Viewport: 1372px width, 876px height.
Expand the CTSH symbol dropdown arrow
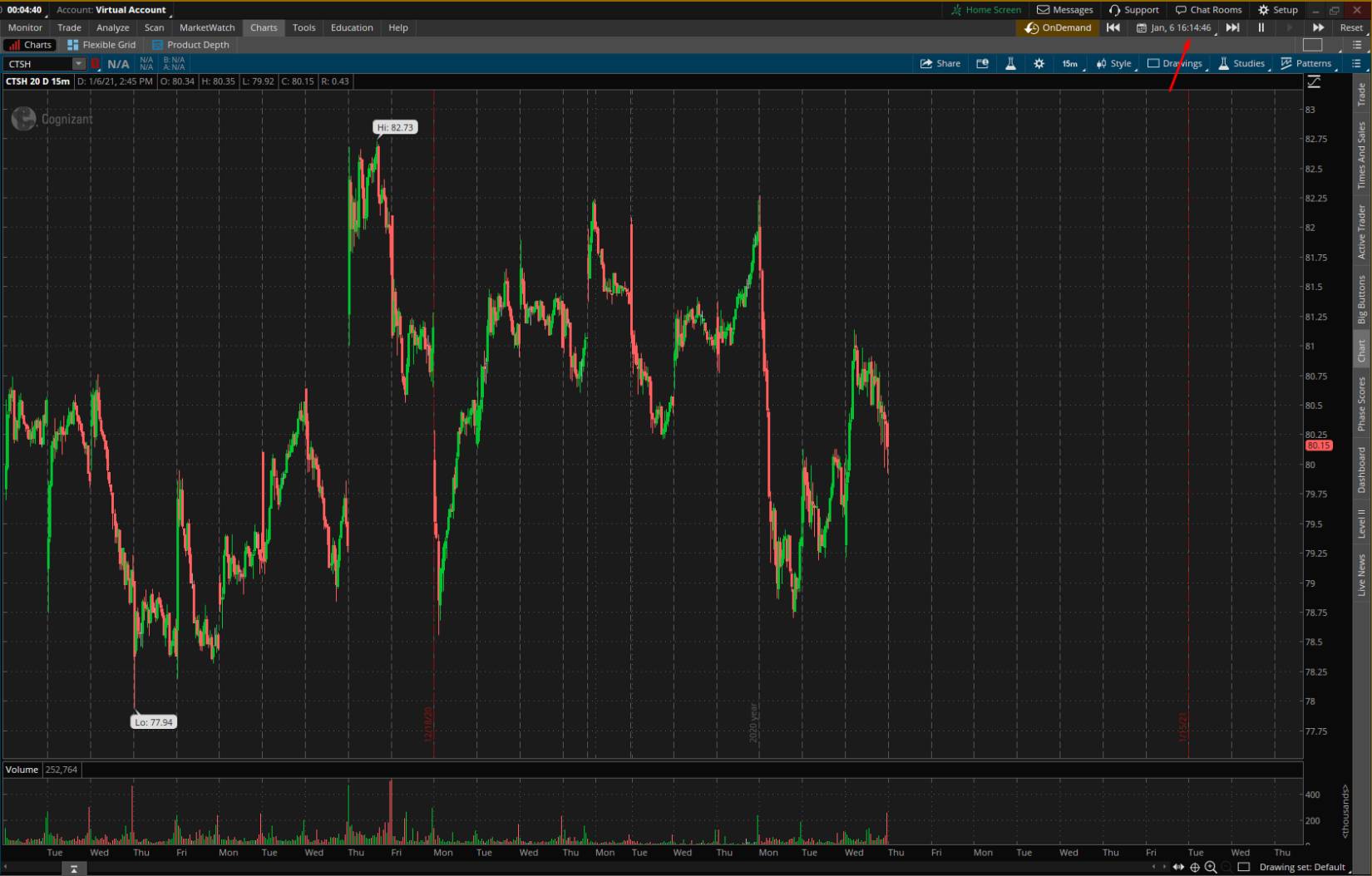[x=79, y=64]
